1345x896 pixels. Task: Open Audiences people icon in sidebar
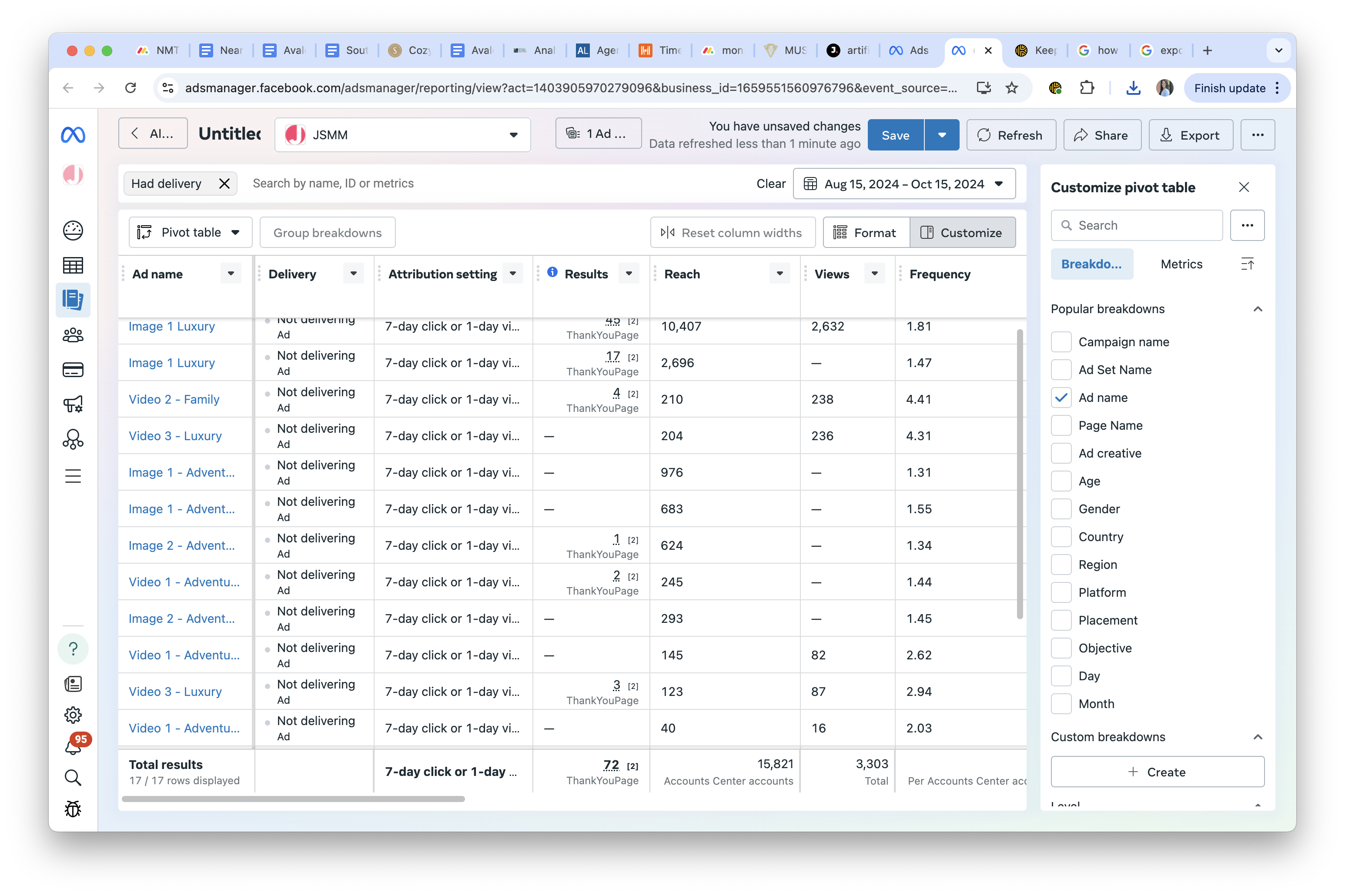[73, 335]
